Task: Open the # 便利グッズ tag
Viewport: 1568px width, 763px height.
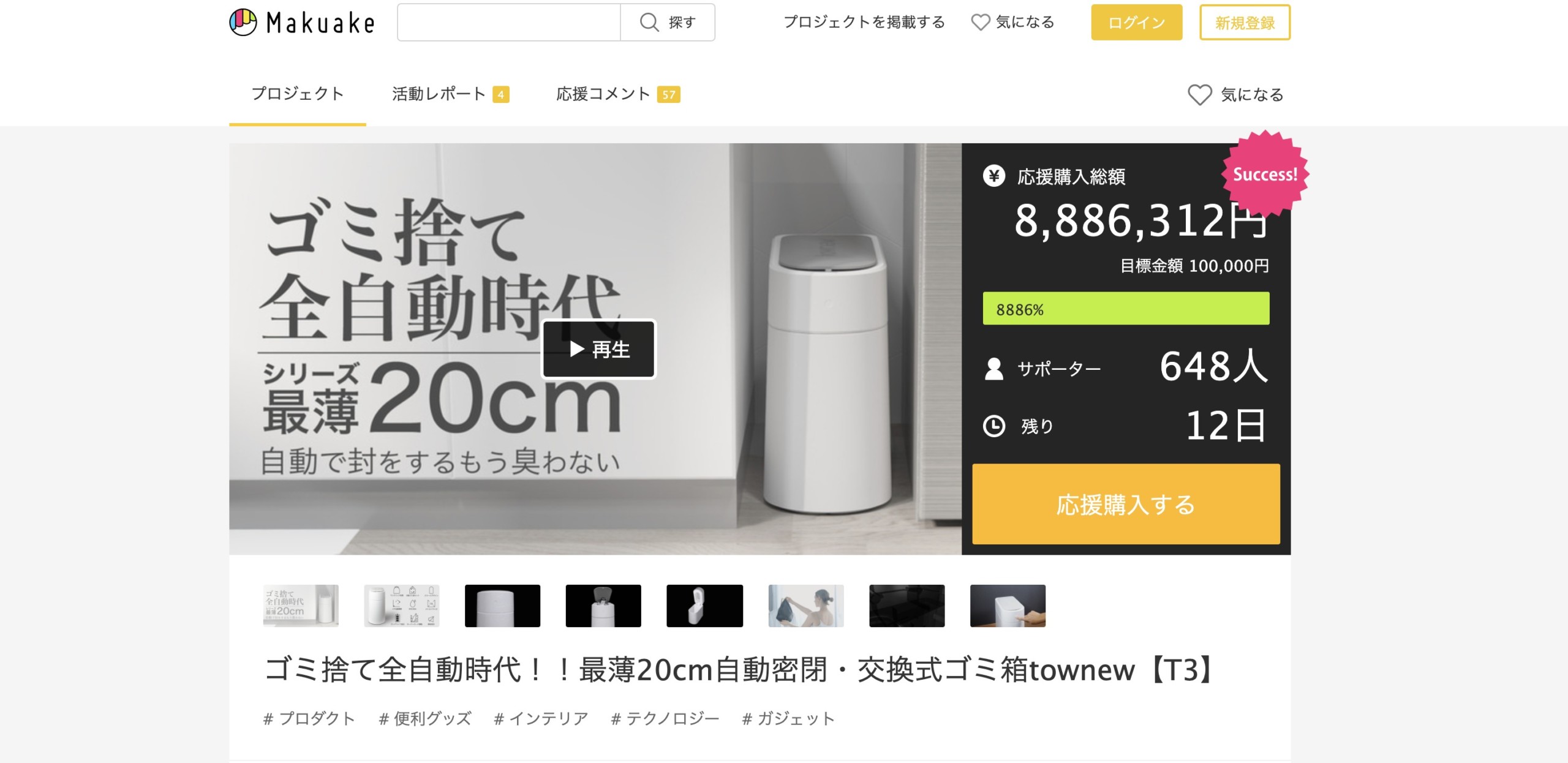Action: click(425, 718)
